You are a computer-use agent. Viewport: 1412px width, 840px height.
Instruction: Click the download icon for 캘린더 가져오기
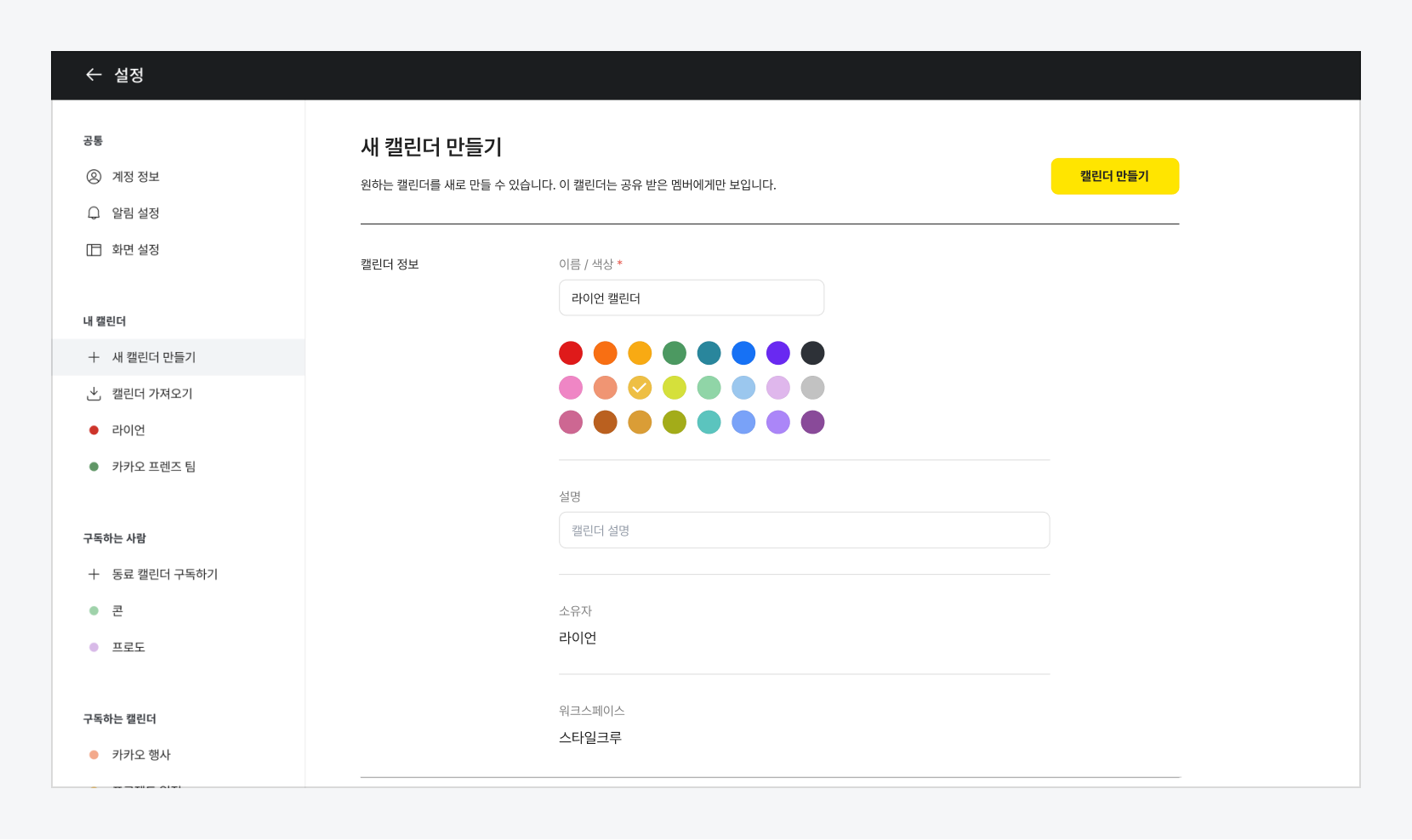[94, 394]
